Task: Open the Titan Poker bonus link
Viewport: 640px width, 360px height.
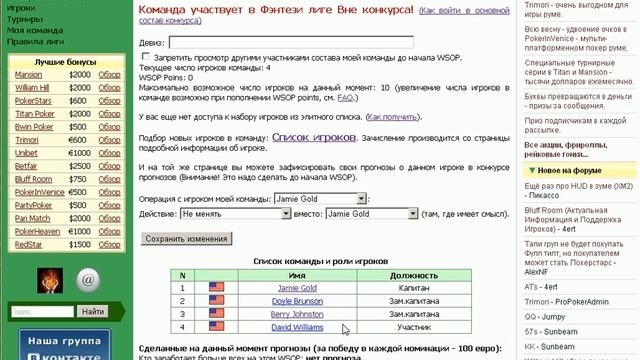Action: click(35, 114)
